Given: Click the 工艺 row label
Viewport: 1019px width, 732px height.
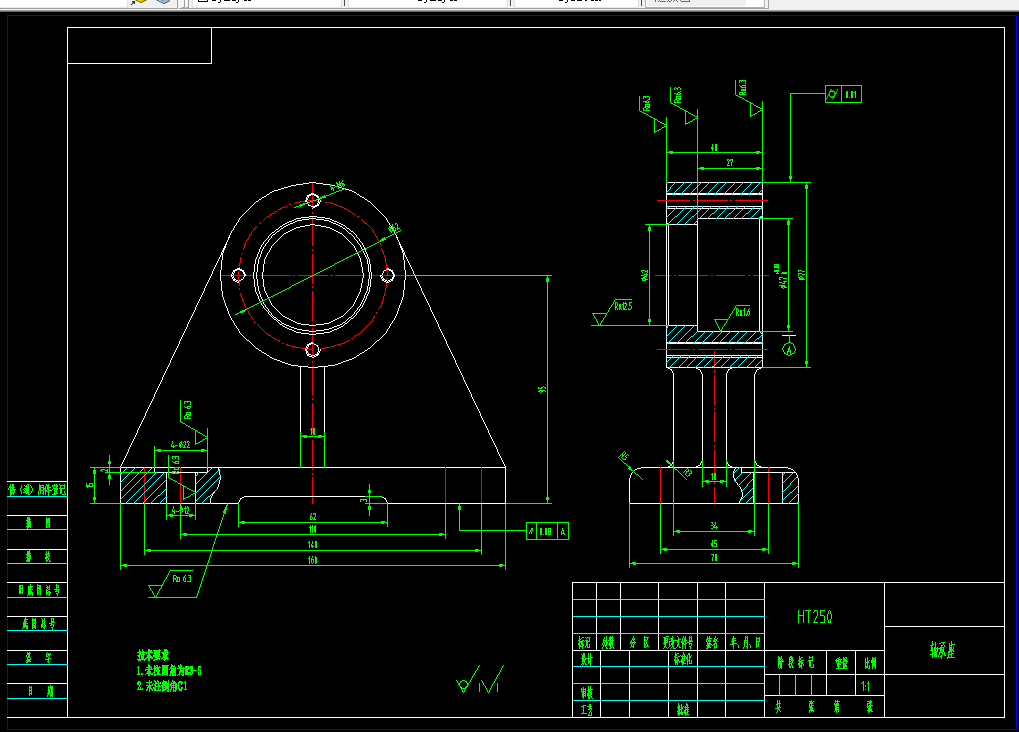Looking at the screenshot, I should pos(586,709).
